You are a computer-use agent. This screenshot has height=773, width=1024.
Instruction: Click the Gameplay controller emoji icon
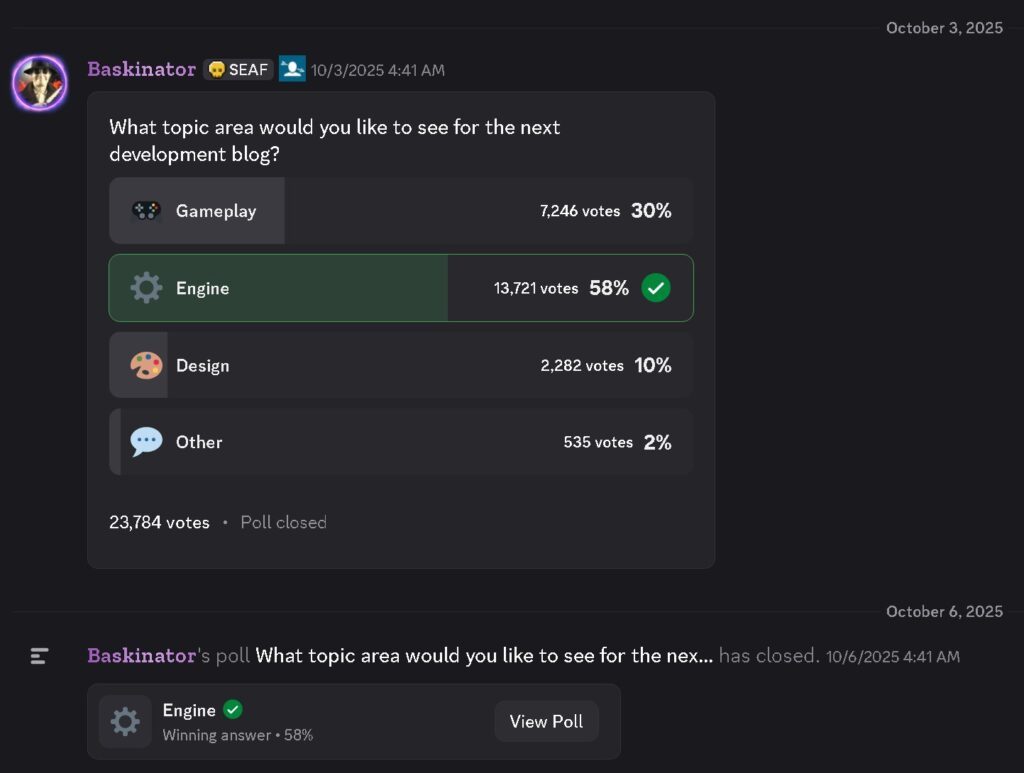point(146,211)
